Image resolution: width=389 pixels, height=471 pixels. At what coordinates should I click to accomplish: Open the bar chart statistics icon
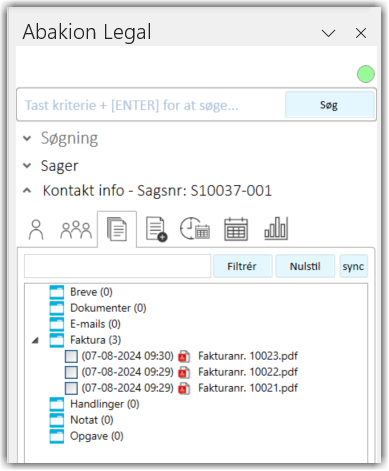click(276, 228)
